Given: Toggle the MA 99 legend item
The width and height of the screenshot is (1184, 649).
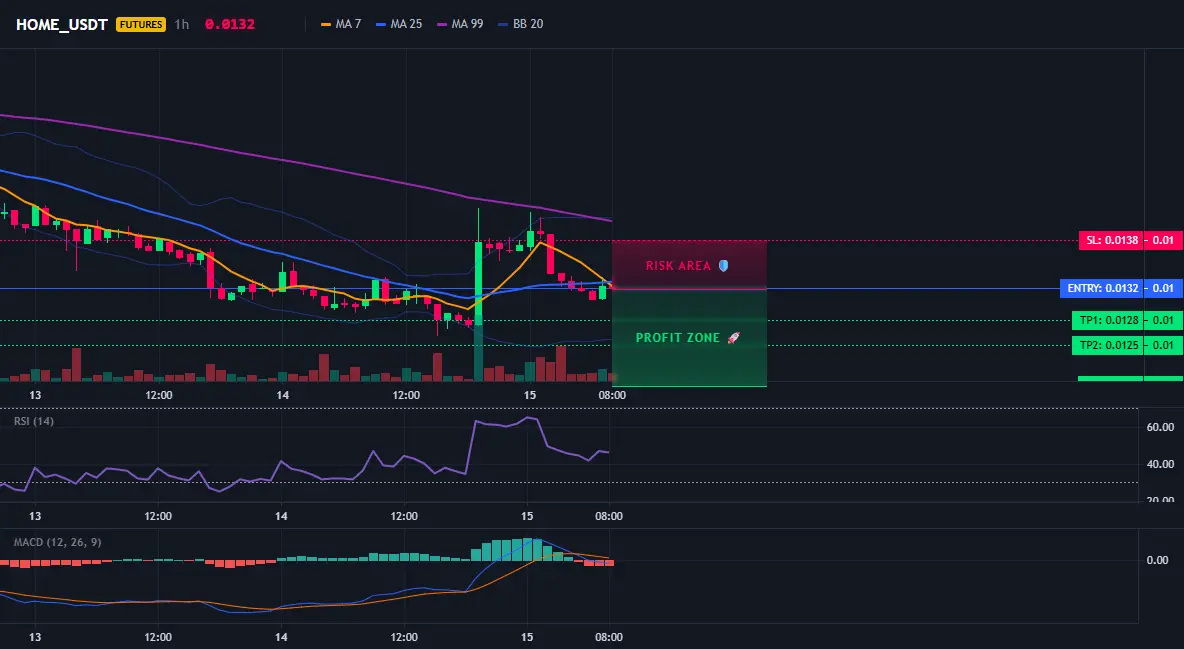Looking at the screenshot, I should 461,24.
